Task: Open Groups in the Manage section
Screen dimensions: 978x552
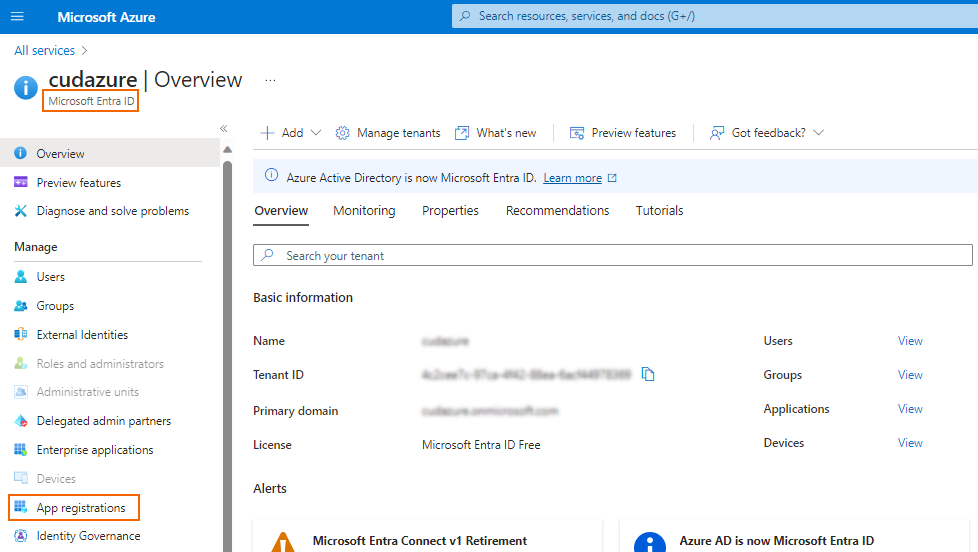Action: pos(55,306)
